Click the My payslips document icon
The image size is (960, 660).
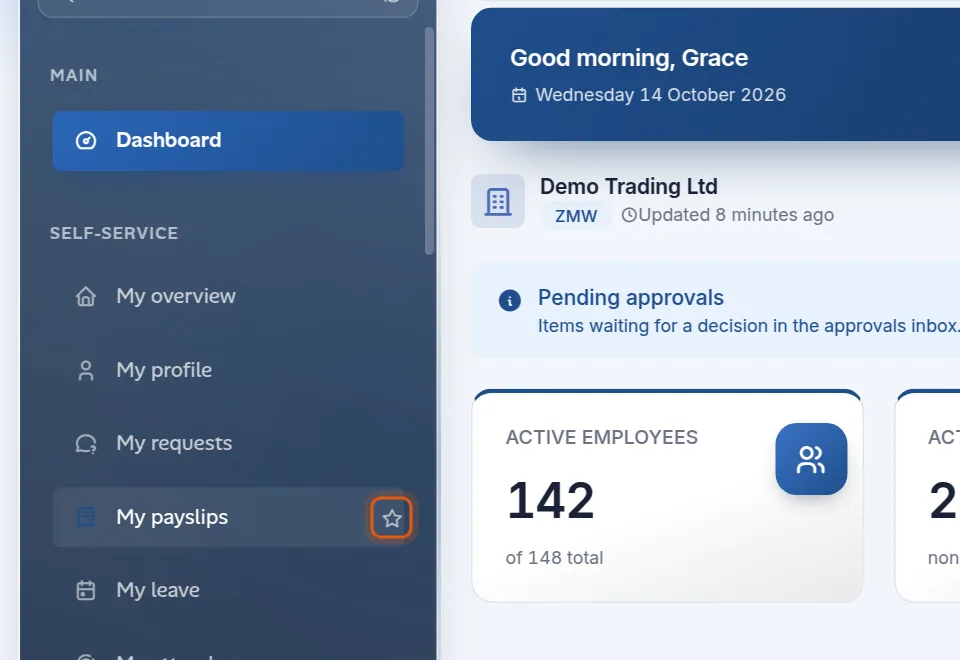86,517
